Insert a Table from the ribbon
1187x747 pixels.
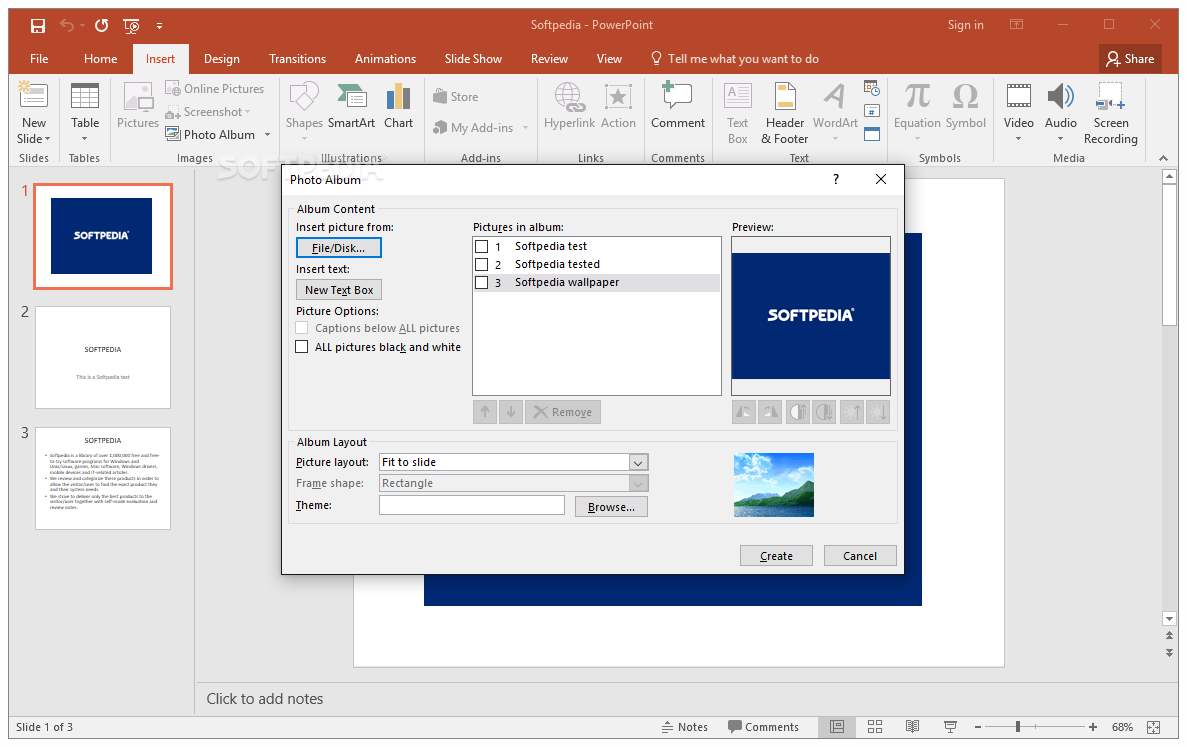pyautogui.click(x=85, y=111)
